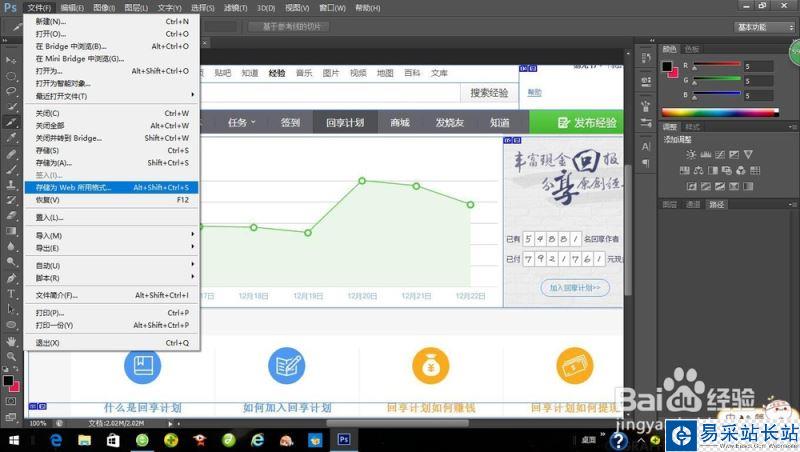Screen dimensions: 800x452
Task: Click the 回享计划 navigation link
Action: tap(345, 122)
